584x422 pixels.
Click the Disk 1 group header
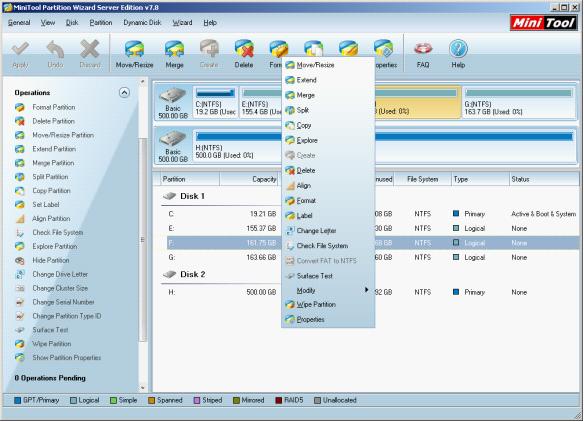point(192,196)
